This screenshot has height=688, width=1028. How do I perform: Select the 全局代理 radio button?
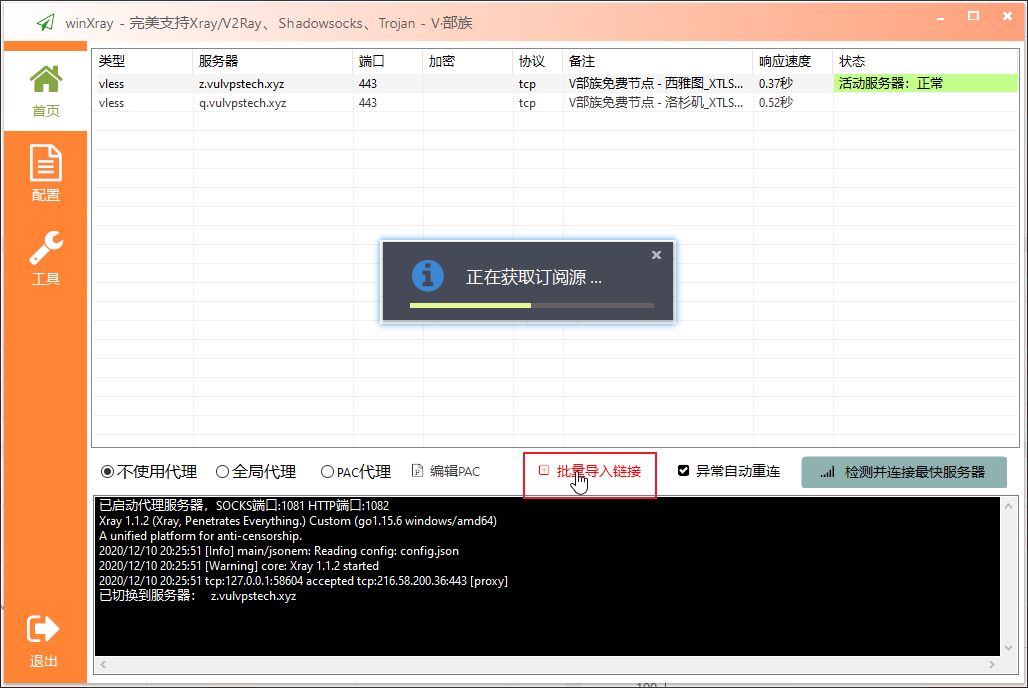[x=222, y=472]
